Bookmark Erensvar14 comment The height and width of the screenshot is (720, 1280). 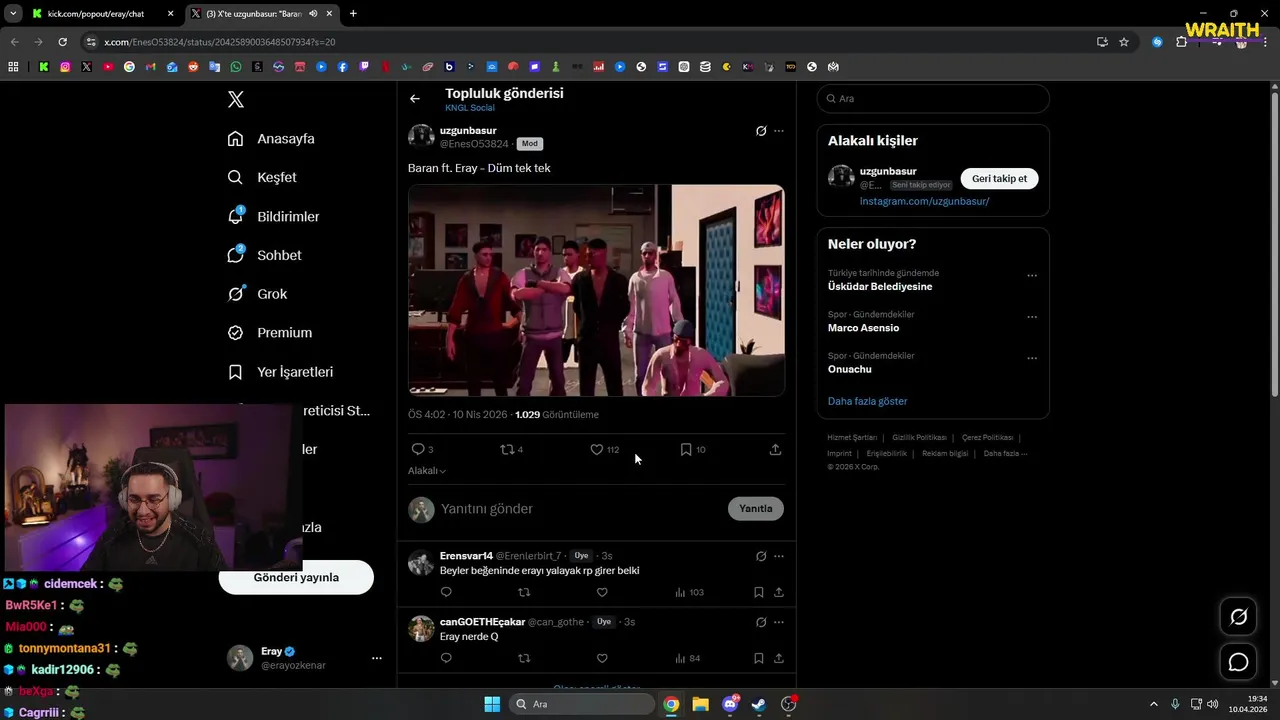pos(759,592)
